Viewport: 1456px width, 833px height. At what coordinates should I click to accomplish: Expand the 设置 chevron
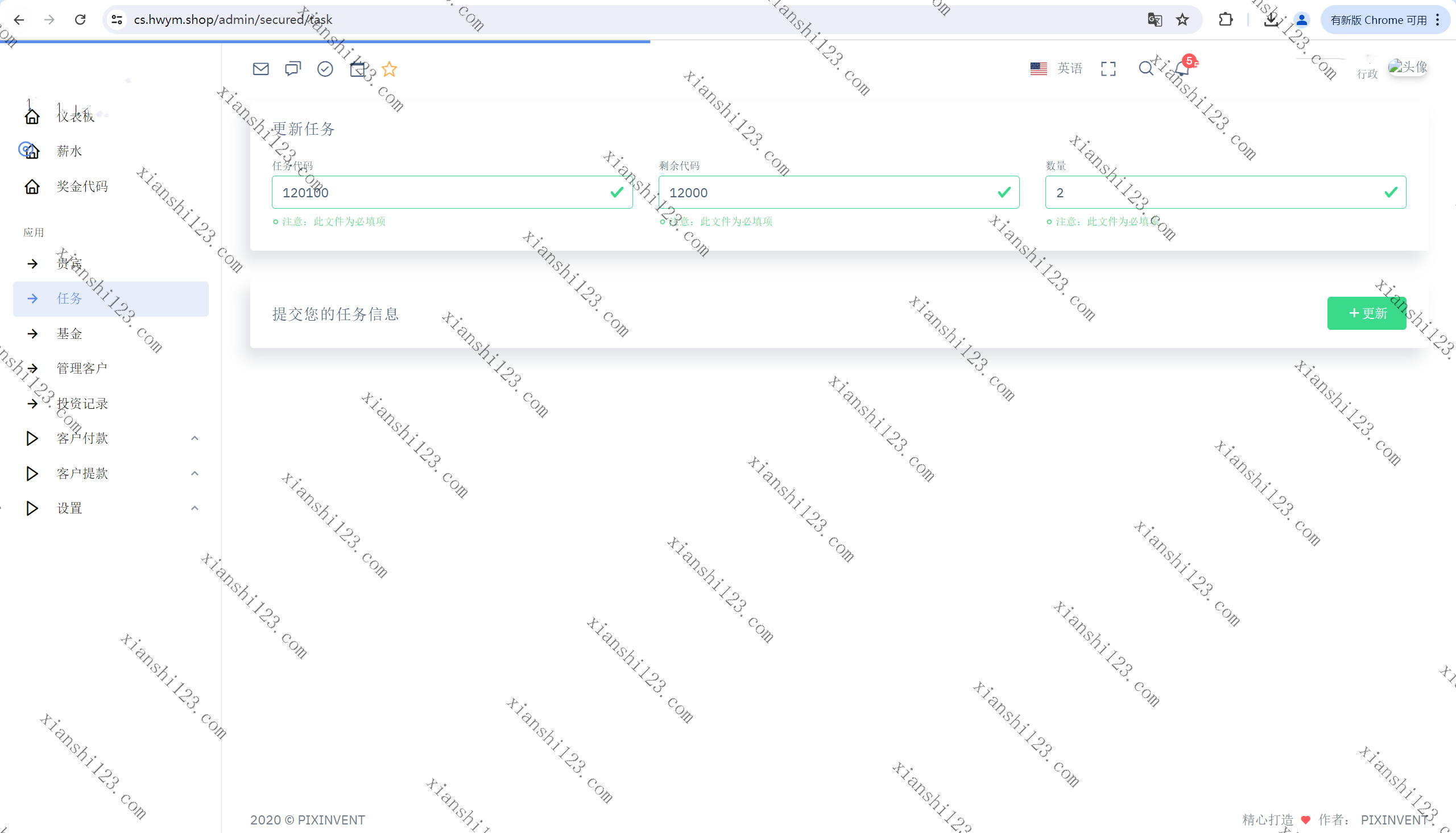tap(195, 508)
